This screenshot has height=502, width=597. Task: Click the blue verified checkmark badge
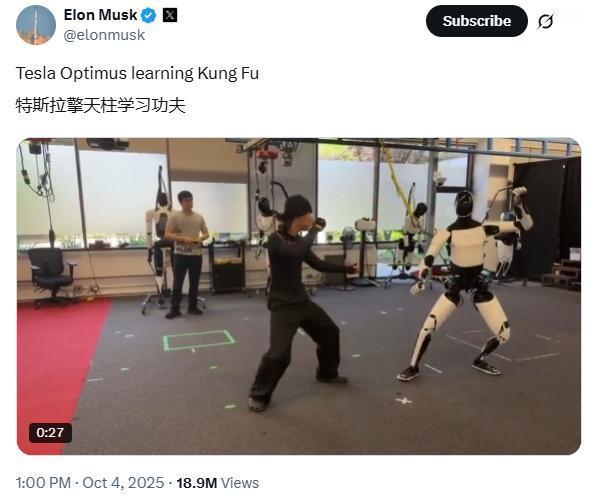tap(149, 16)
